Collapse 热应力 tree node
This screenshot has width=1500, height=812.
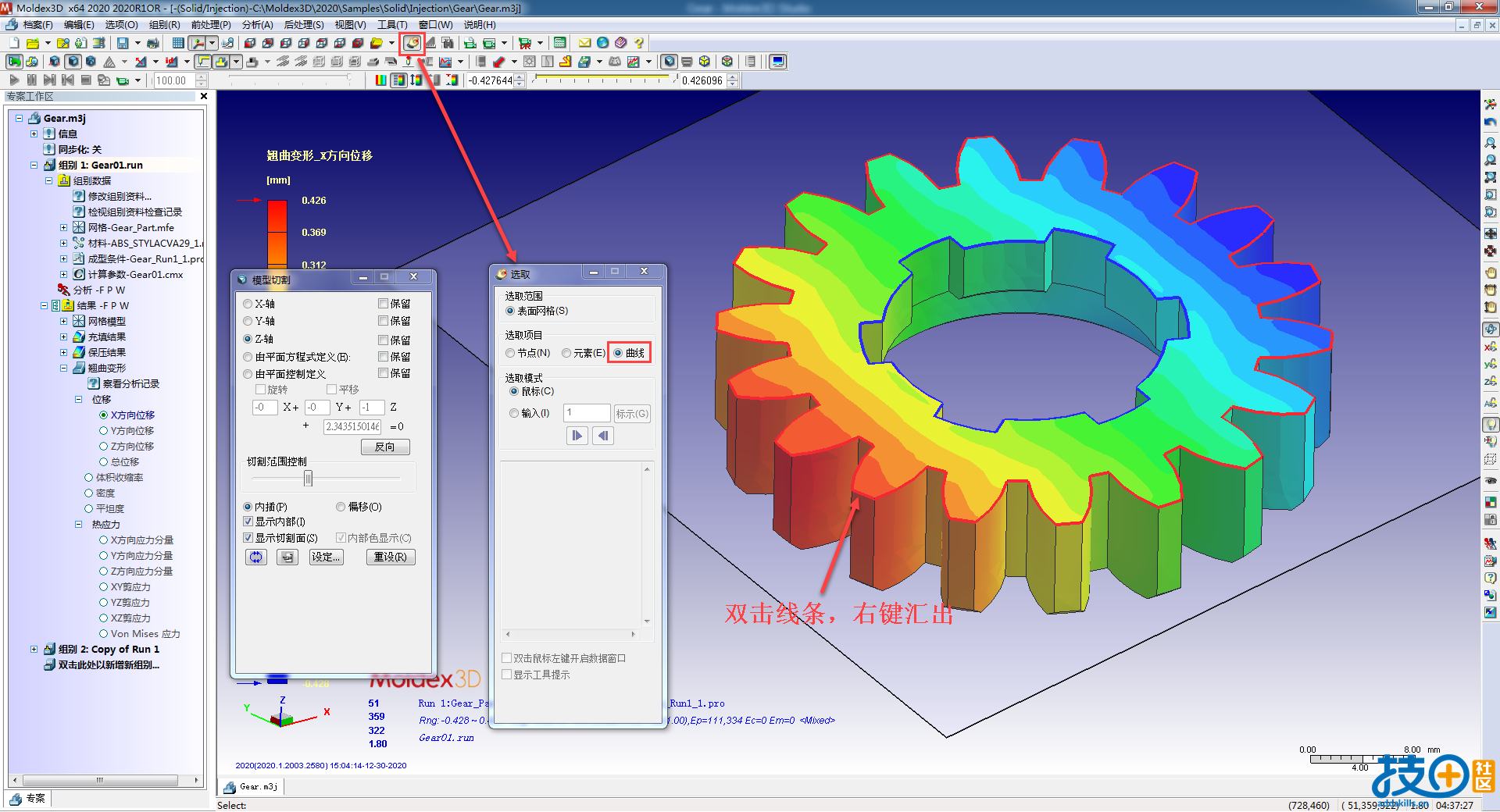point(79,525)
